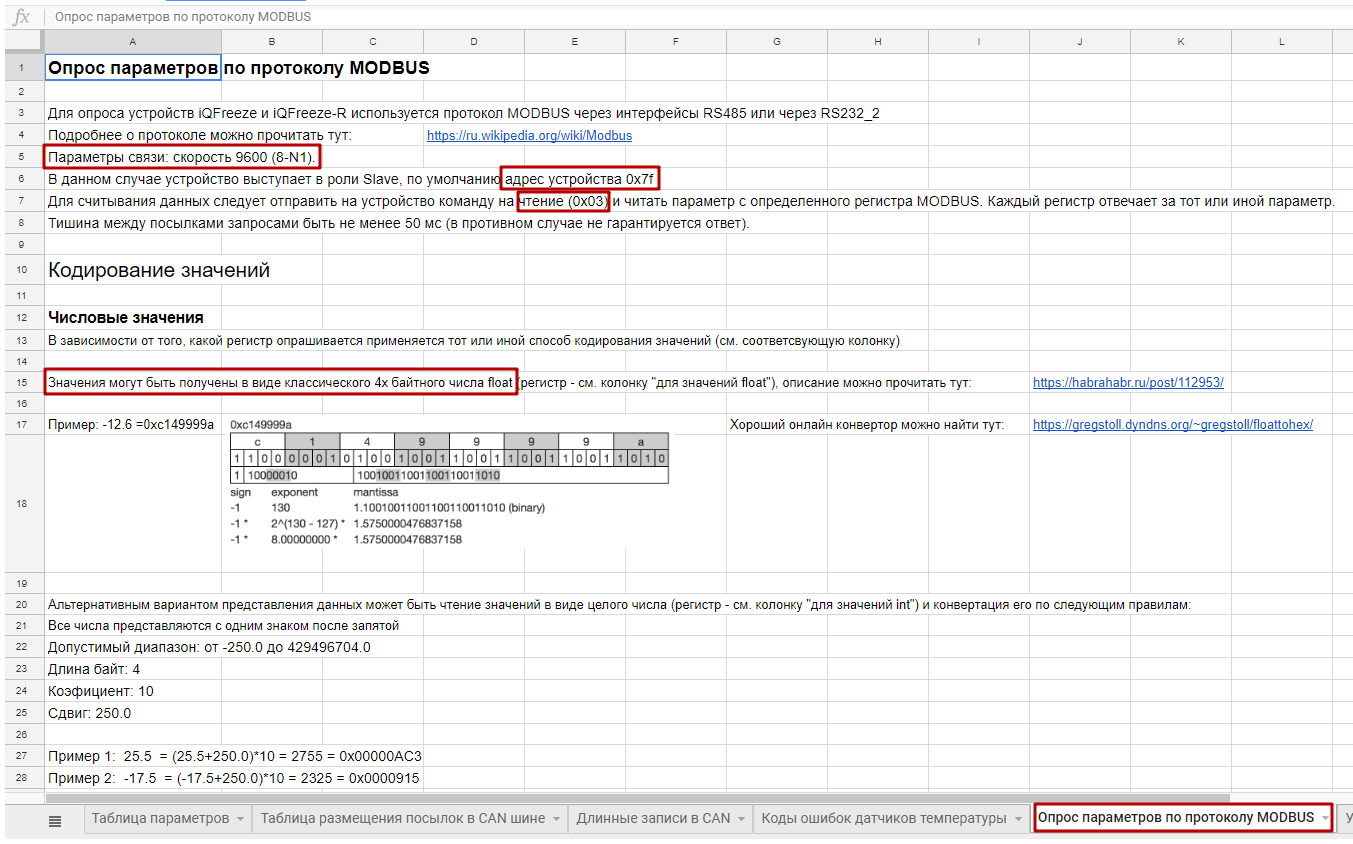Screen dimensions: 1353x844
Task: Select column D header
Action: 473,41
